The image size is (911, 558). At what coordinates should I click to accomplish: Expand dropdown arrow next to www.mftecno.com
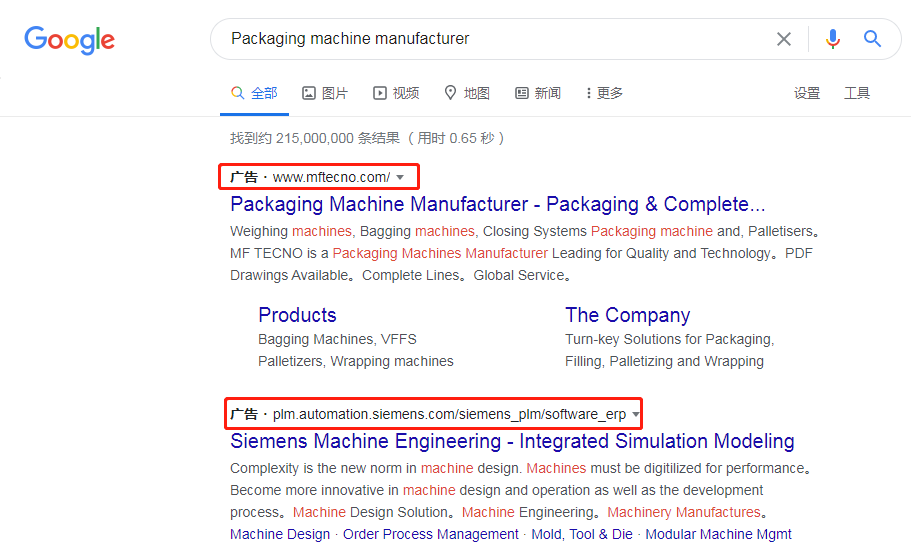(400, 177)
